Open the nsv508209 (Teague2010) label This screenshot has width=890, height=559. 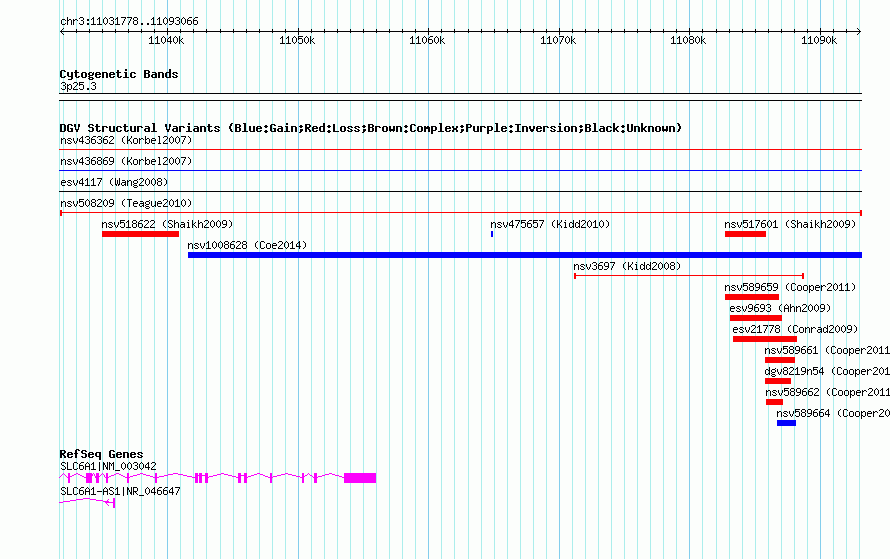click(x=126, y=203)
